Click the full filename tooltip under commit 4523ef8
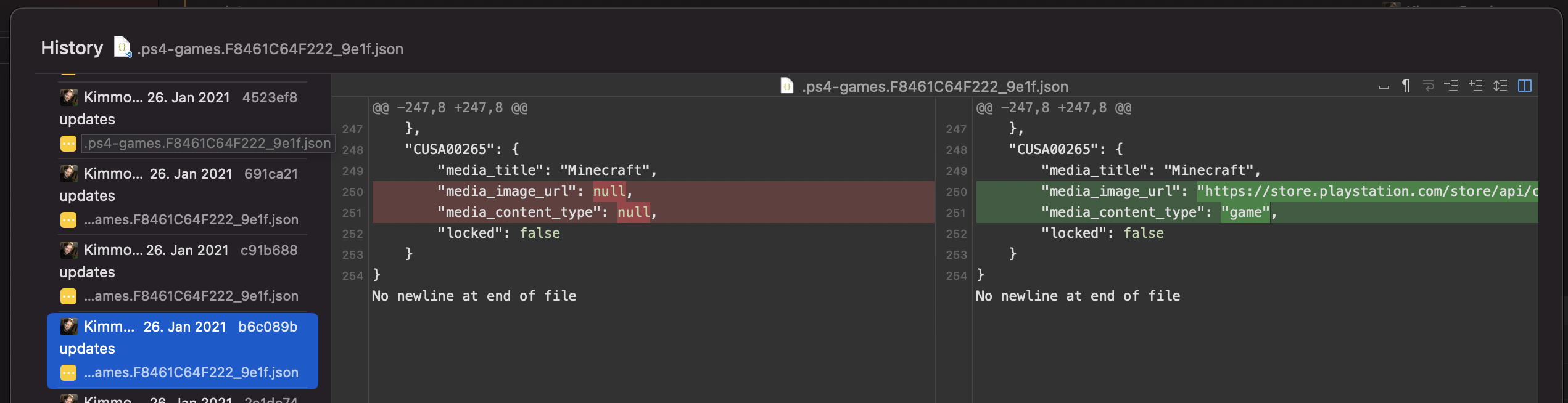Image resolution: width=1568 pixels, height=403 pixels. click(208, 144)
